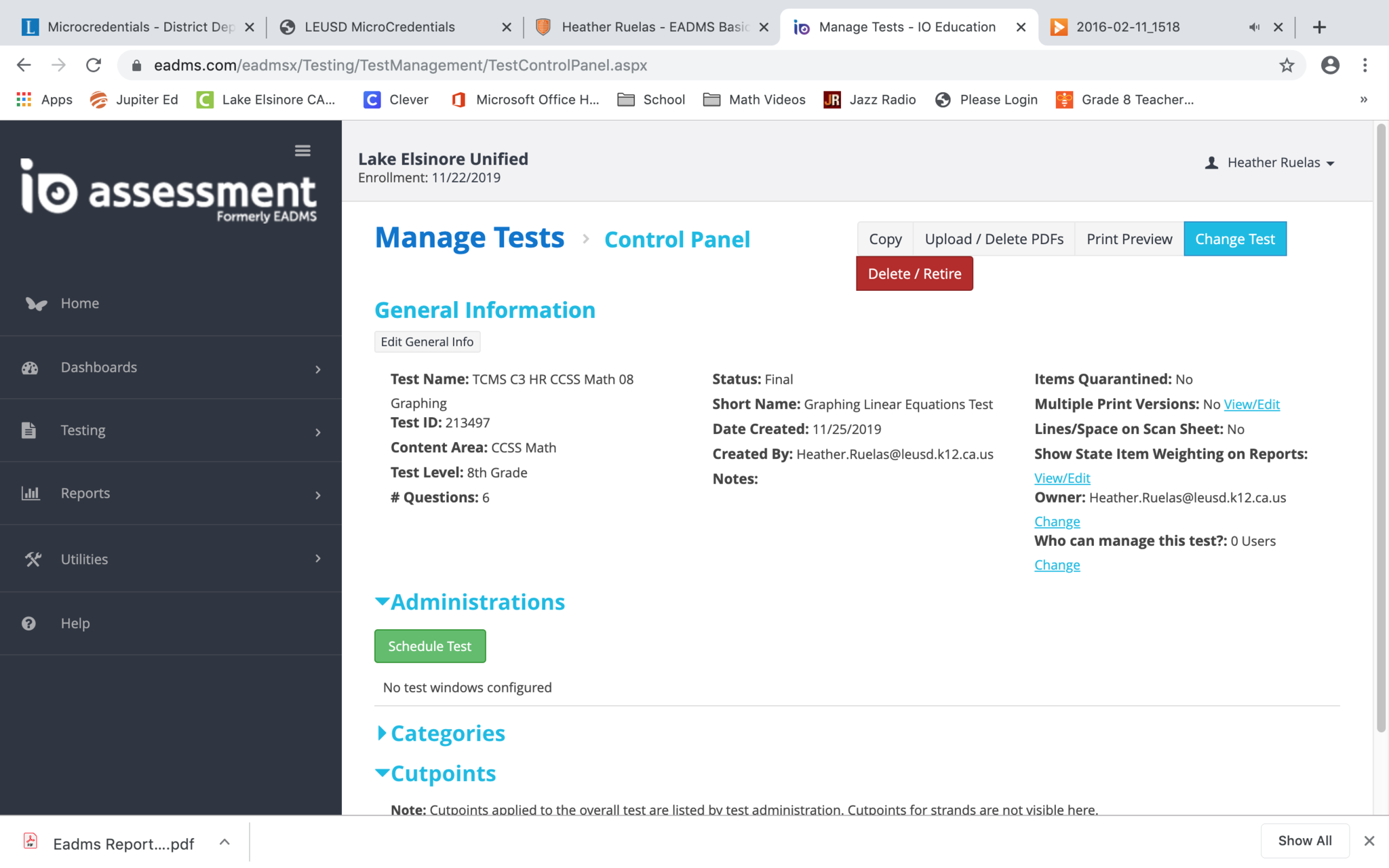Click the red Delete / Retire button

(x=914, y=274)
